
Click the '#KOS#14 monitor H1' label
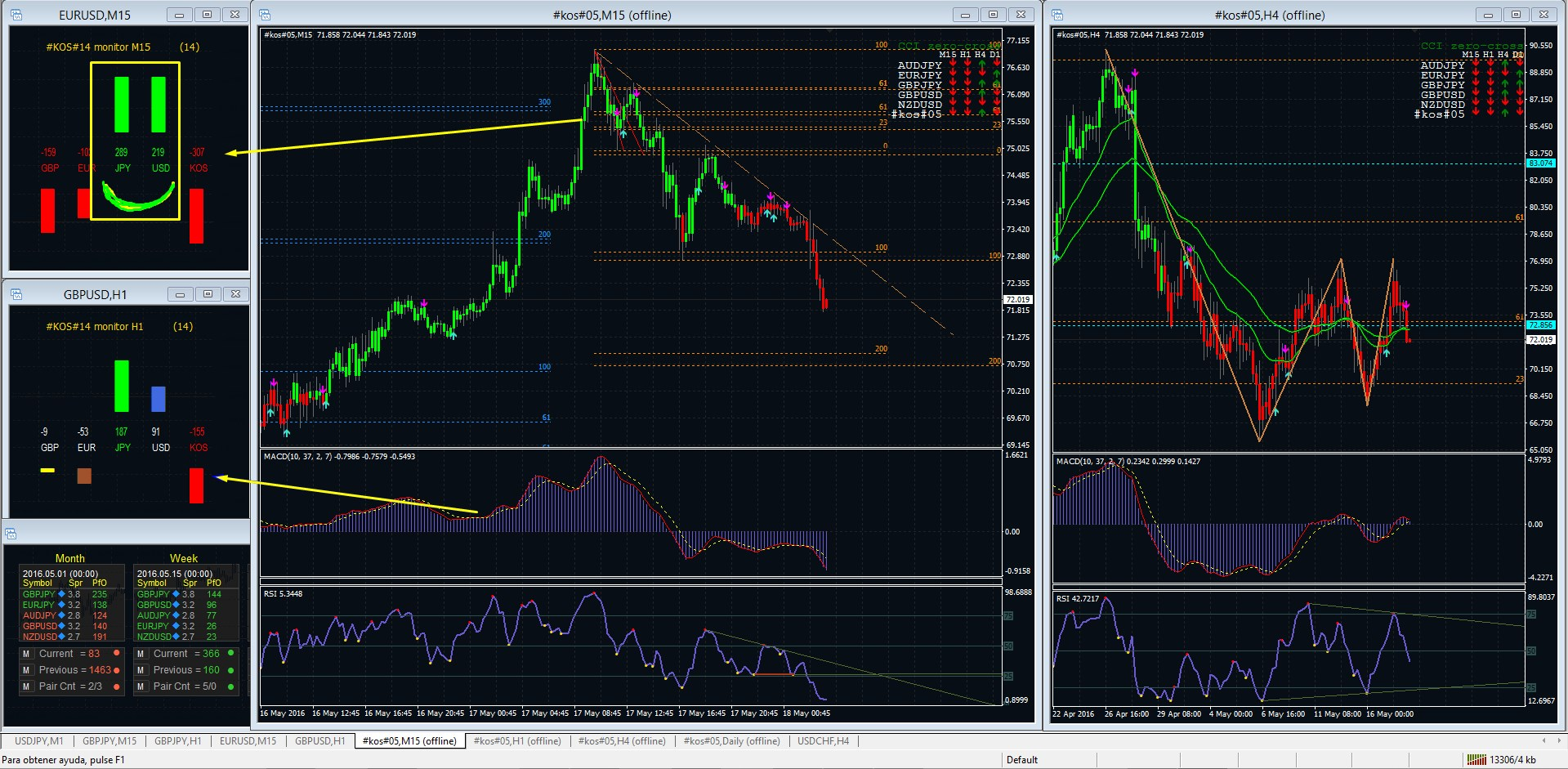click(95, 327)
